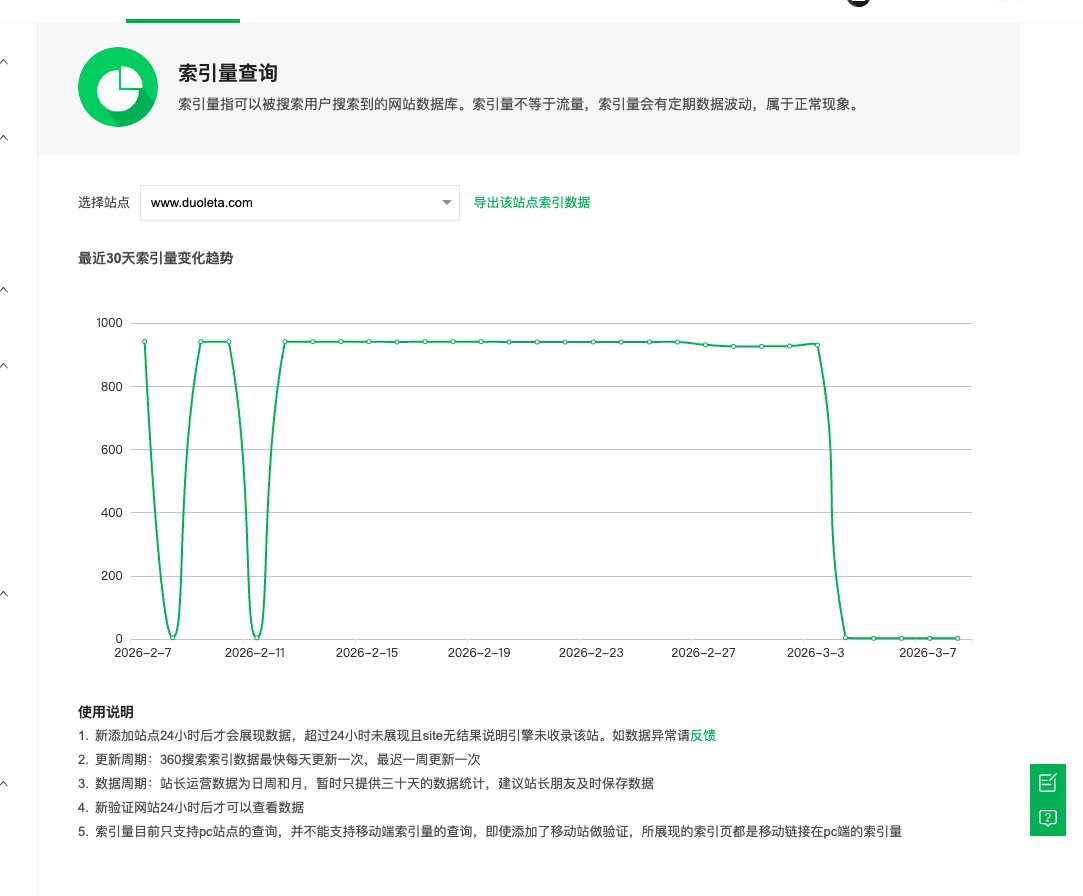
Task: Select the chart data point above 2026-2-27
Action: click(705, 345)
